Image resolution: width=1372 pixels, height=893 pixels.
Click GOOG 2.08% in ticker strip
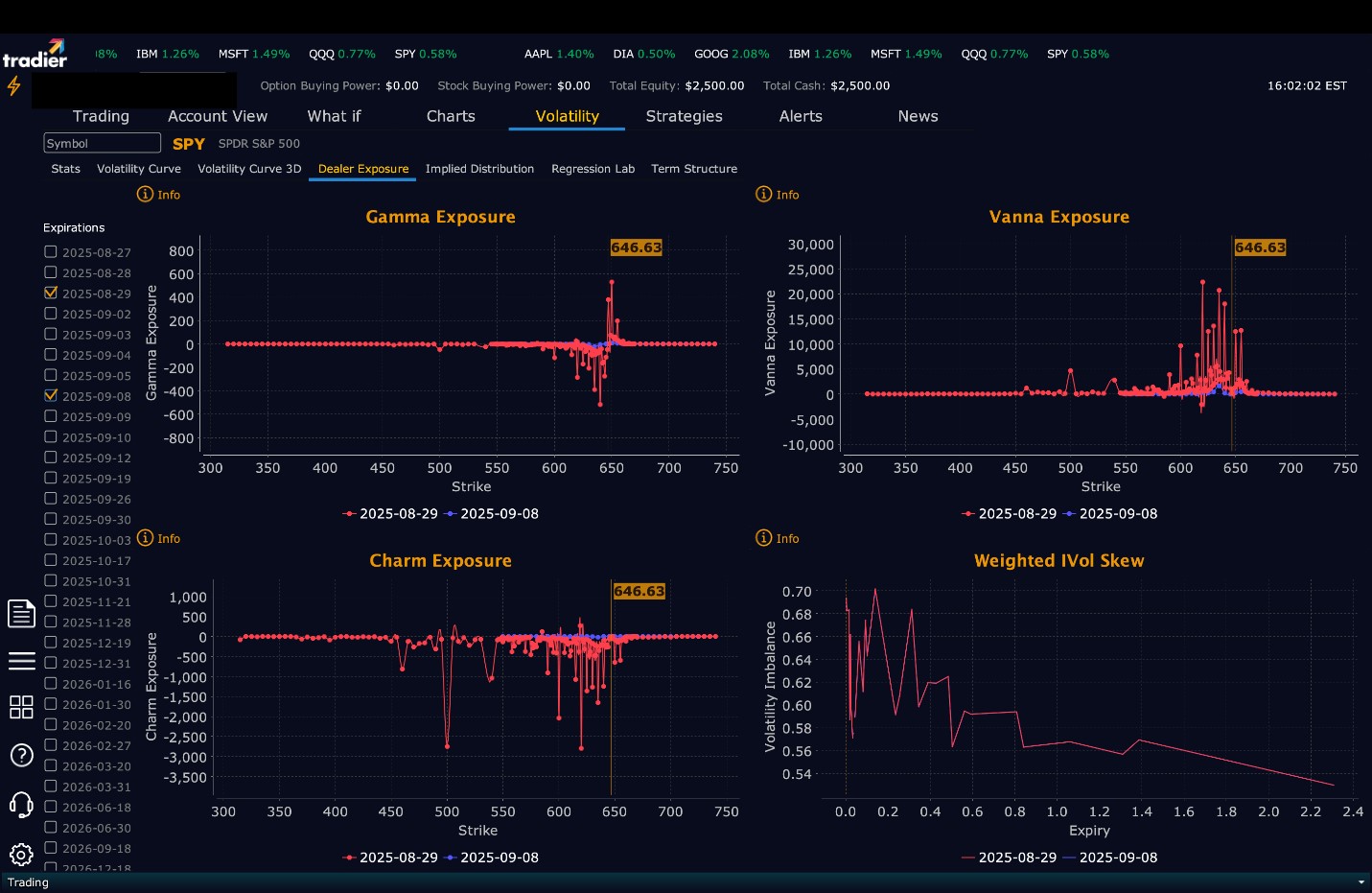point(732,55)
